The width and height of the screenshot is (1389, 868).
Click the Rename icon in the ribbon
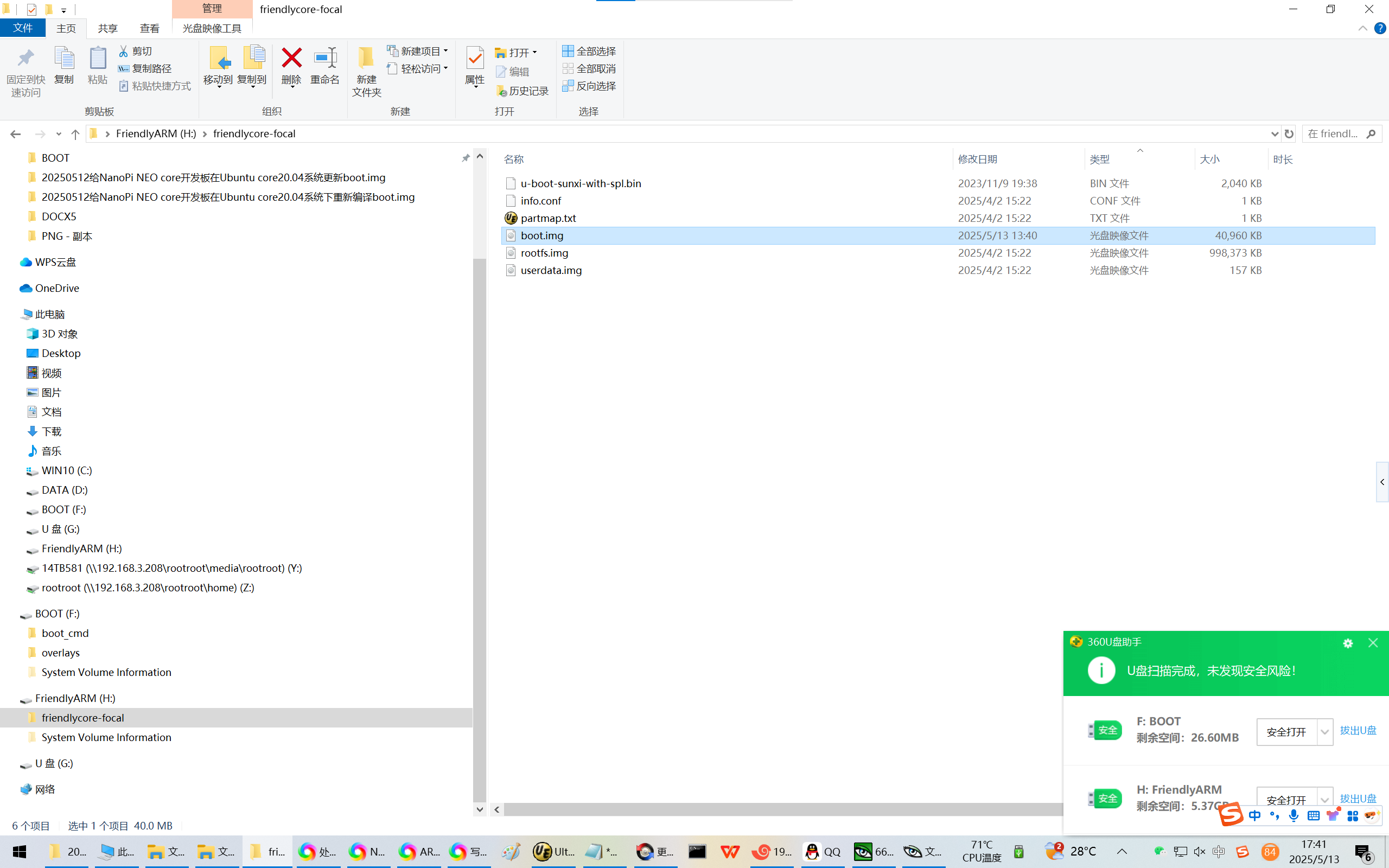pyautogui.click(x=325, y=58)
